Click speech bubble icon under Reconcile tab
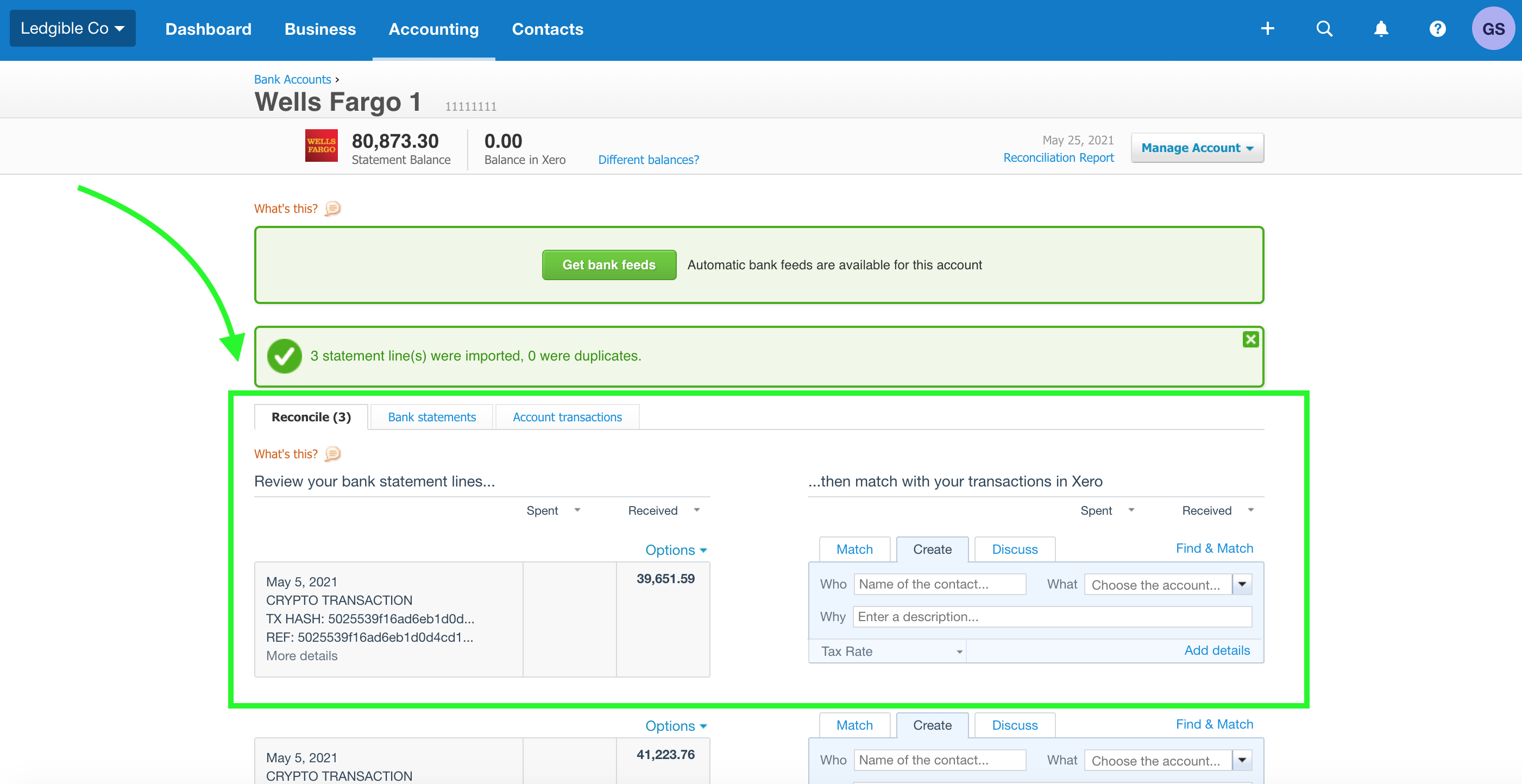1522x784 pixels. coord(332,453)
